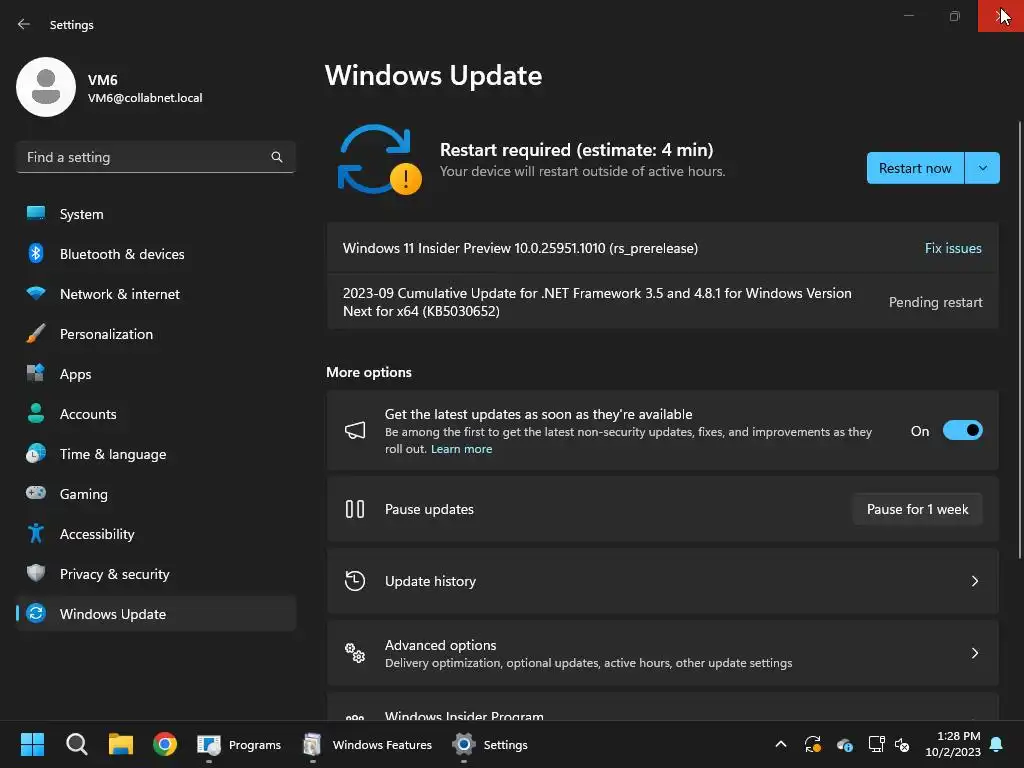Open Advanced options chevron
The height and width of the screenshot is (768, 1024).
974,653
